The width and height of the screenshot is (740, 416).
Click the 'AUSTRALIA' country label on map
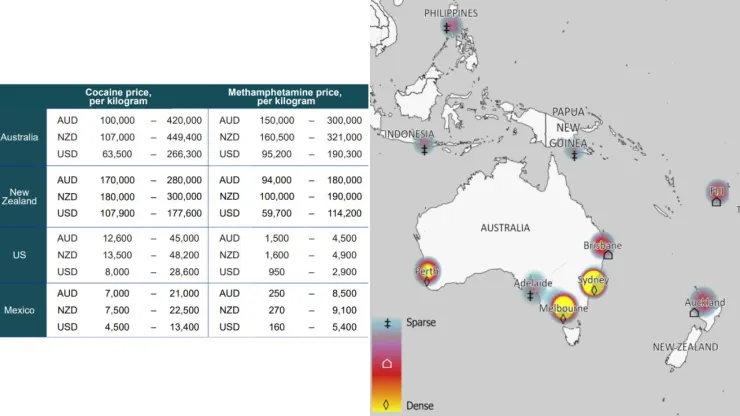click(x=505, y=228)
